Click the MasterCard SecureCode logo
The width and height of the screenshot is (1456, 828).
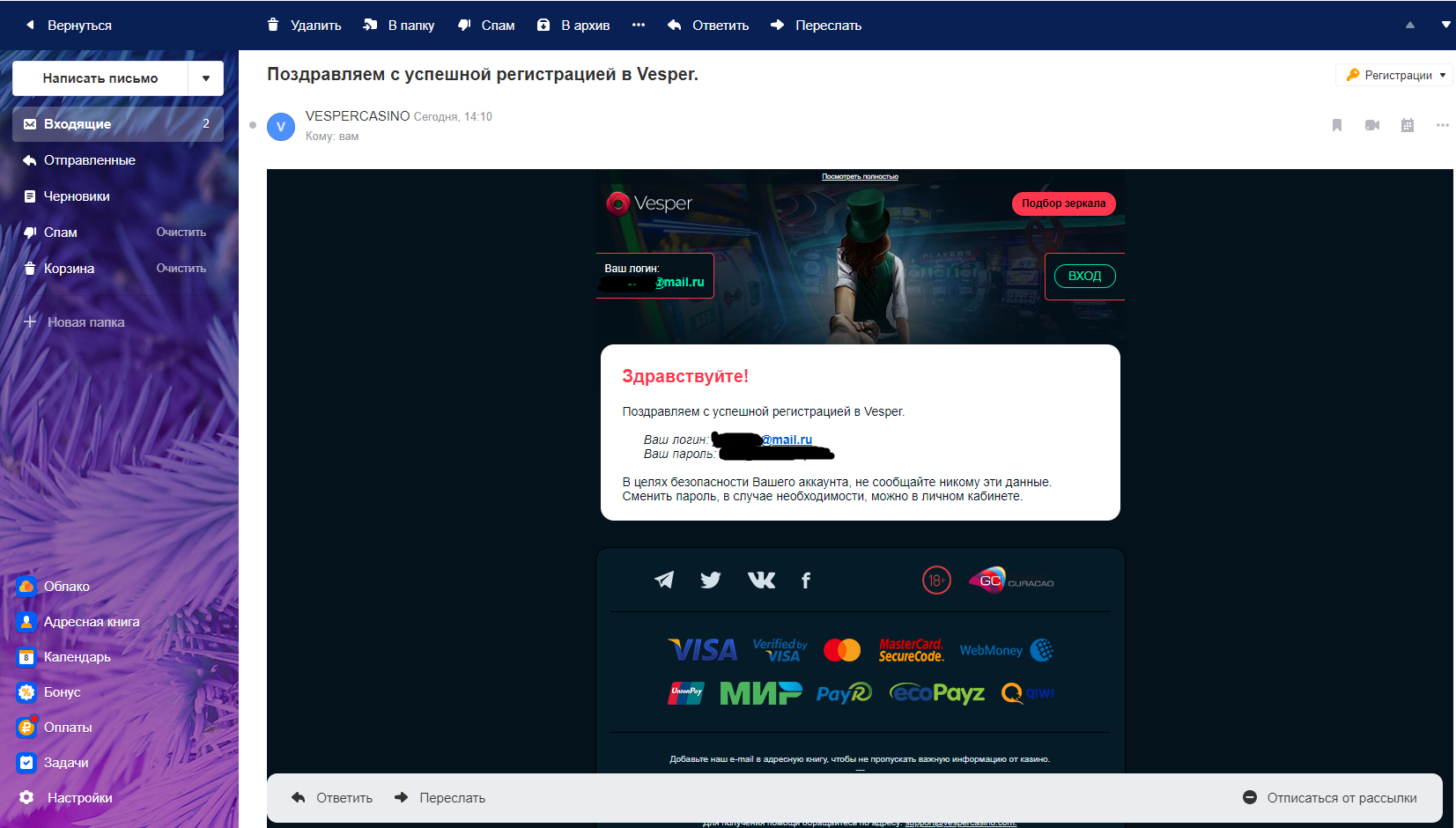point(912,650)
